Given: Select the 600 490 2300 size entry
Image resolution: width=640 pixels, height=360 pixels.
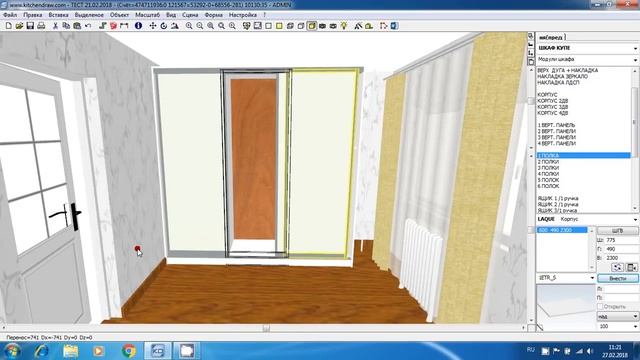Looking at the screenshot, I should pos(562,230).
